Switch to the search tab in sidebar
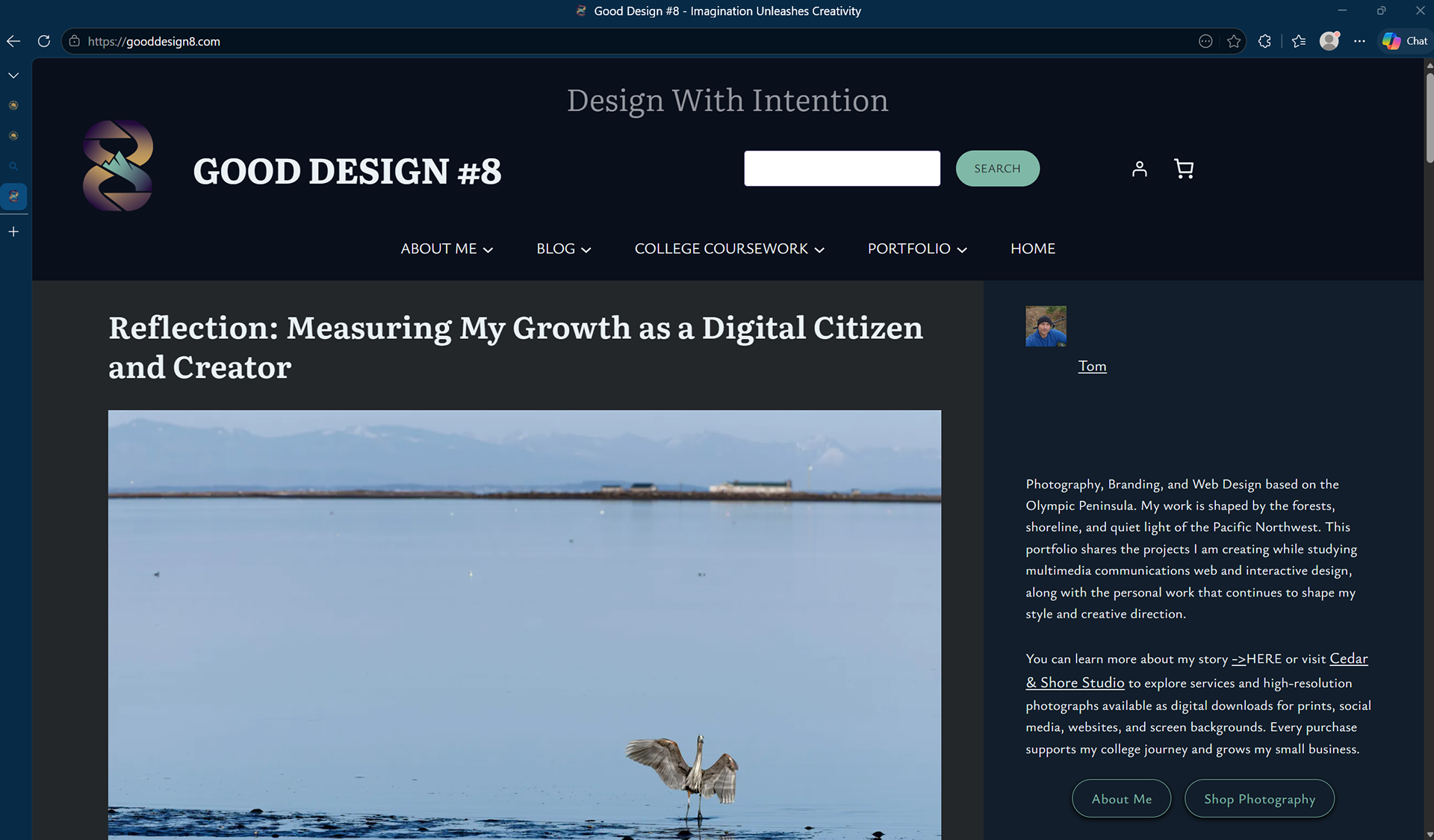Screen dimensions: 1434x840 (x=13, y=166)
